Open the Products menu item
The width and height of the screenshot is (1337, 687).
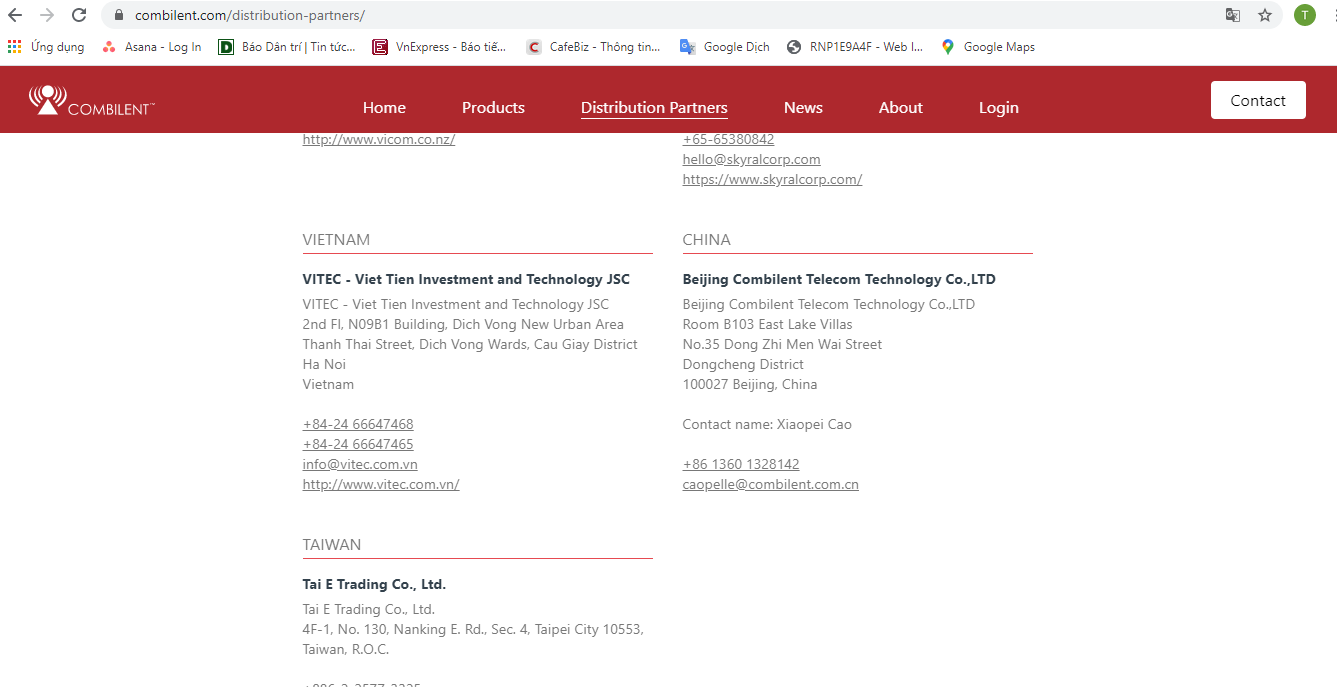pos(493,108)
